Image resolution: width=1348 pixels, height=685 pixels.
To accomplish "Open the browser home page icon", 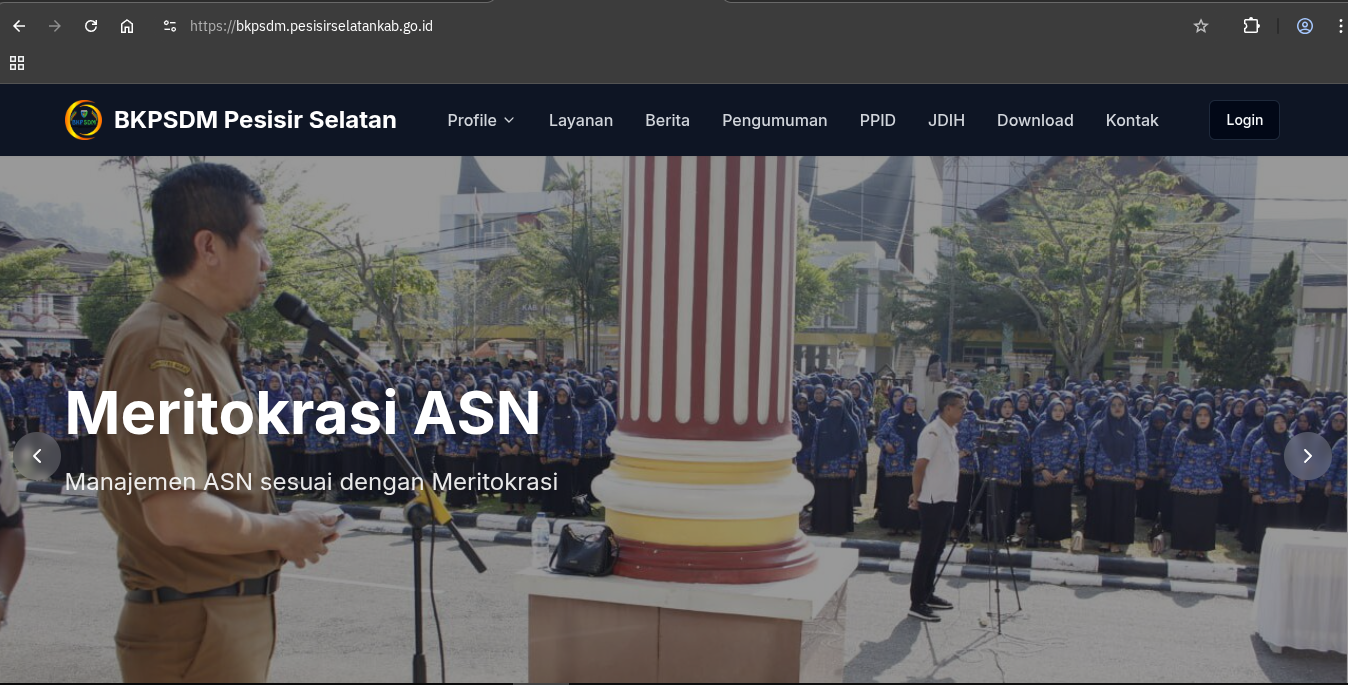I will tap(127, 26).
